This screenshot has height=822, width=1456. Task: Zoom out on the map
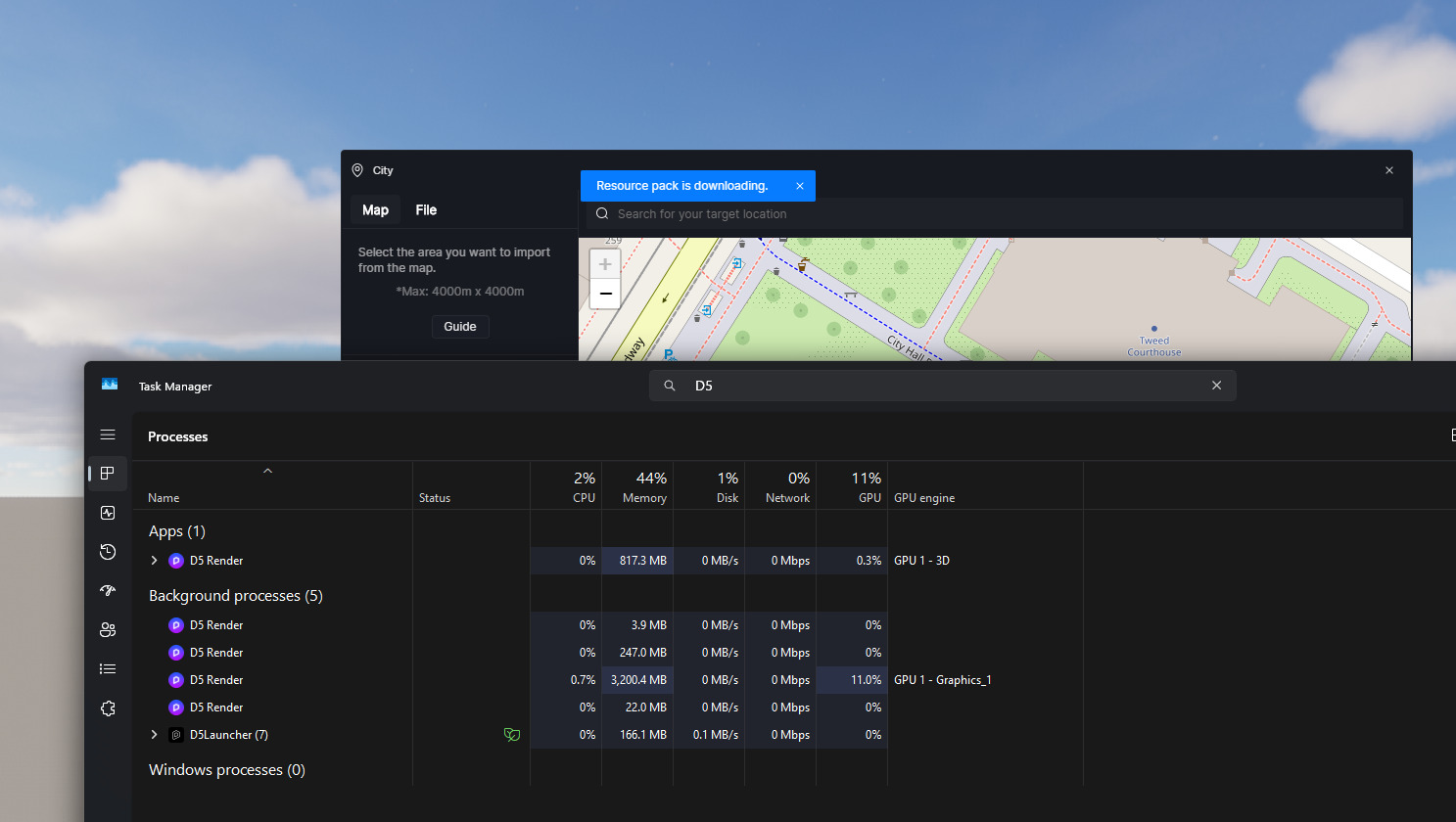(x=605, y=294)
